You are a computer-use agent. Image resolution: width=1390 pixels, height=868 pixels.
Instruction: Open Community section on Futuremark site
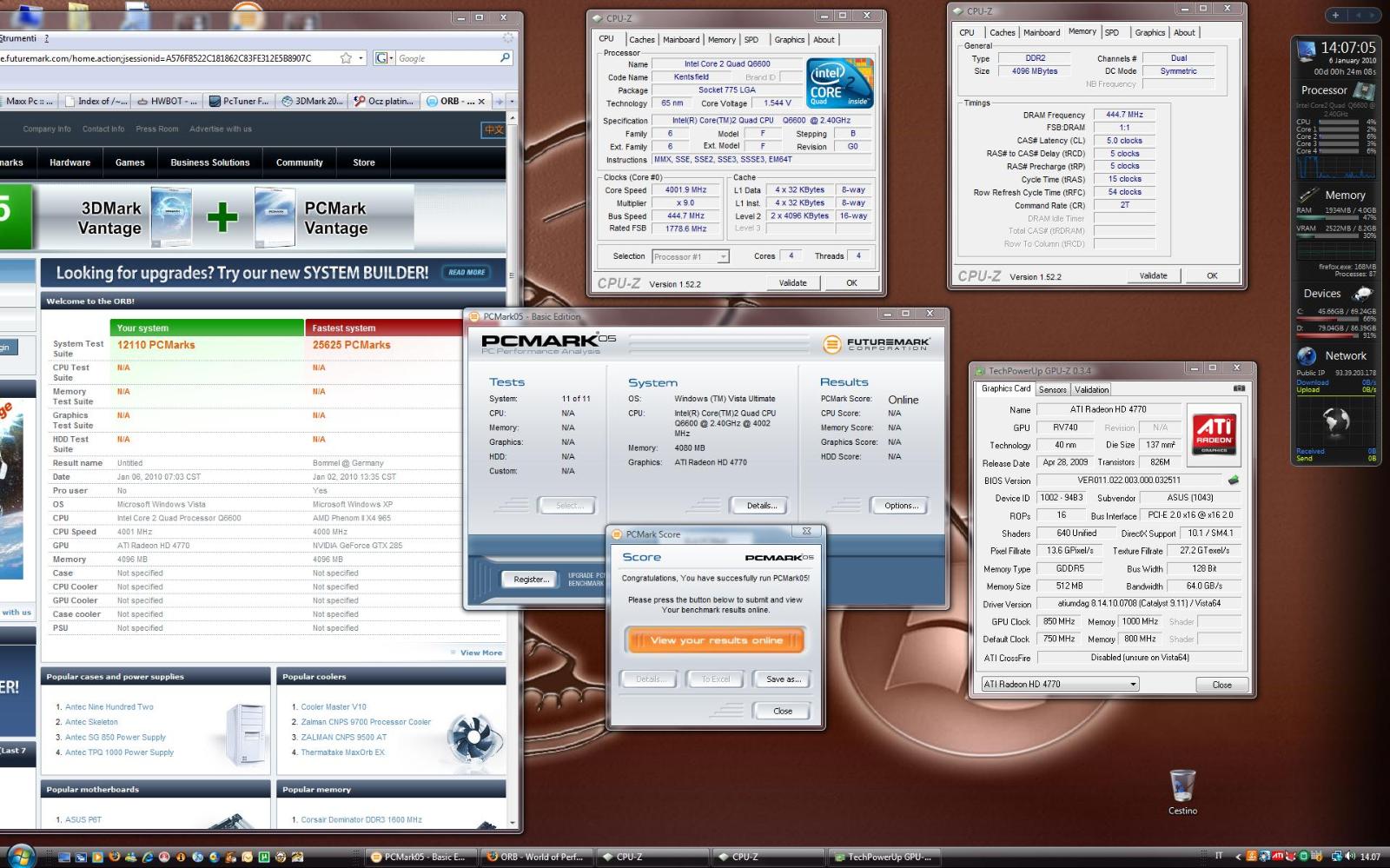pyautogui.click(x=300, y=162)
